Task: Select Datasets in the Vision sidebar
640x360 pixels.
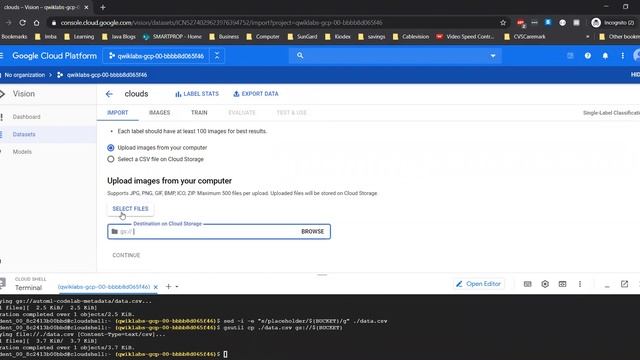Action: tap(24, 134)
